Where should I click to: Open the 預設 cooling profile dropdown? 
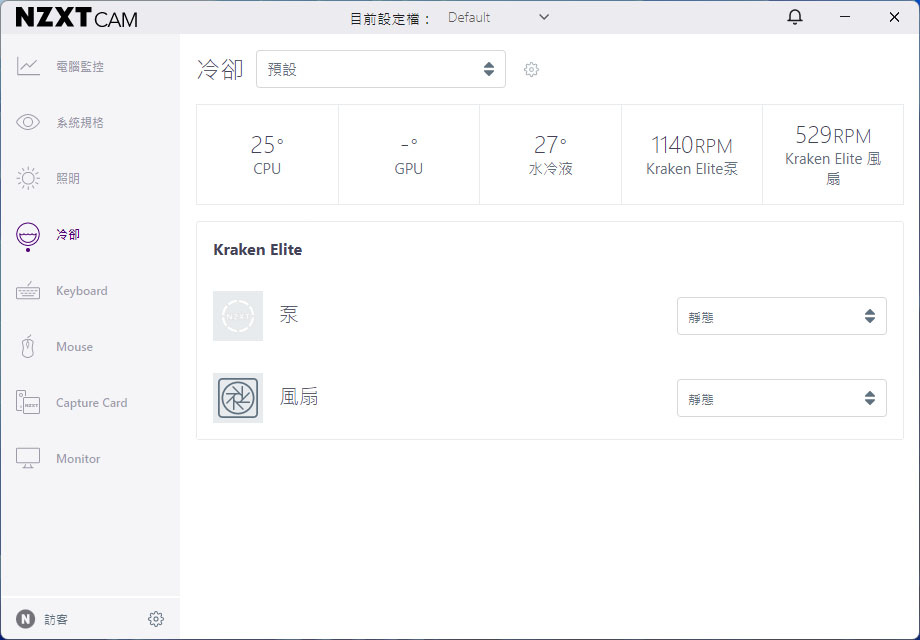(x=381, y=69)
